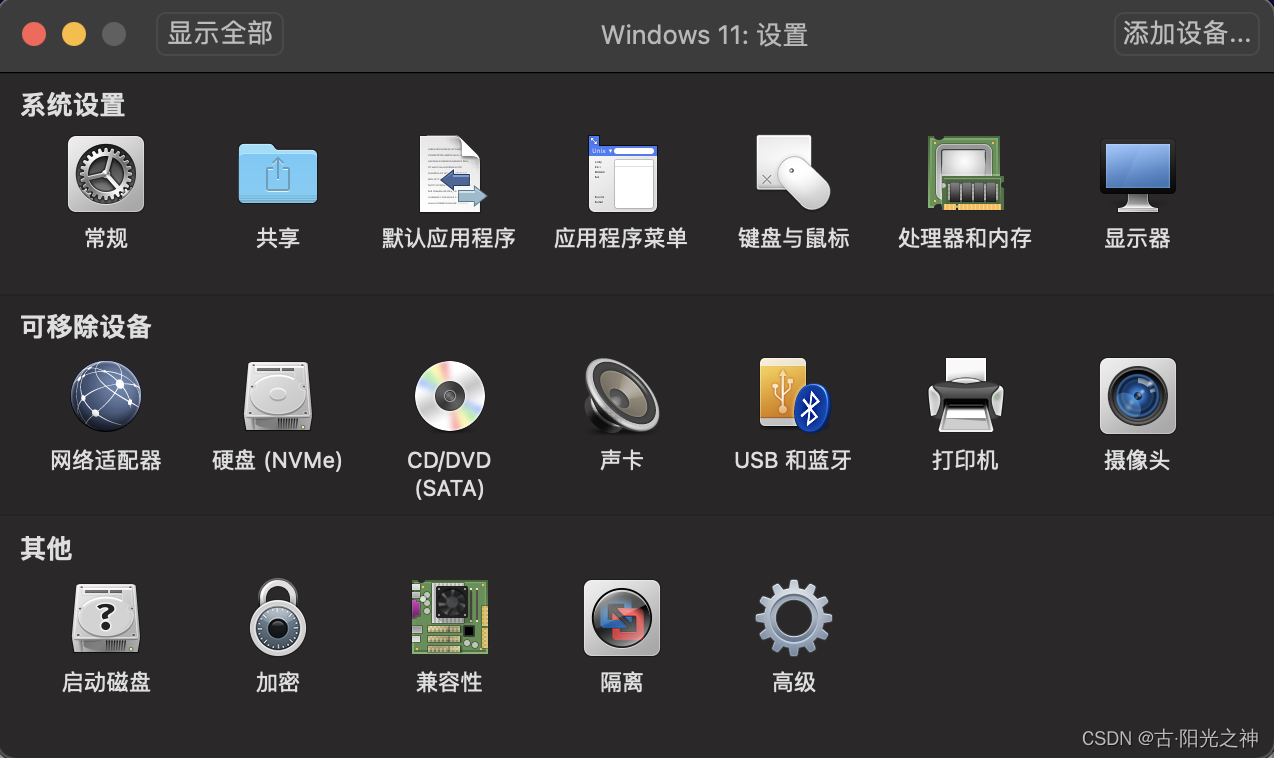This screenshot has width=1274, height=758.
Task: Click the 添加设备... button
Action: click(x=1187, y=33)
